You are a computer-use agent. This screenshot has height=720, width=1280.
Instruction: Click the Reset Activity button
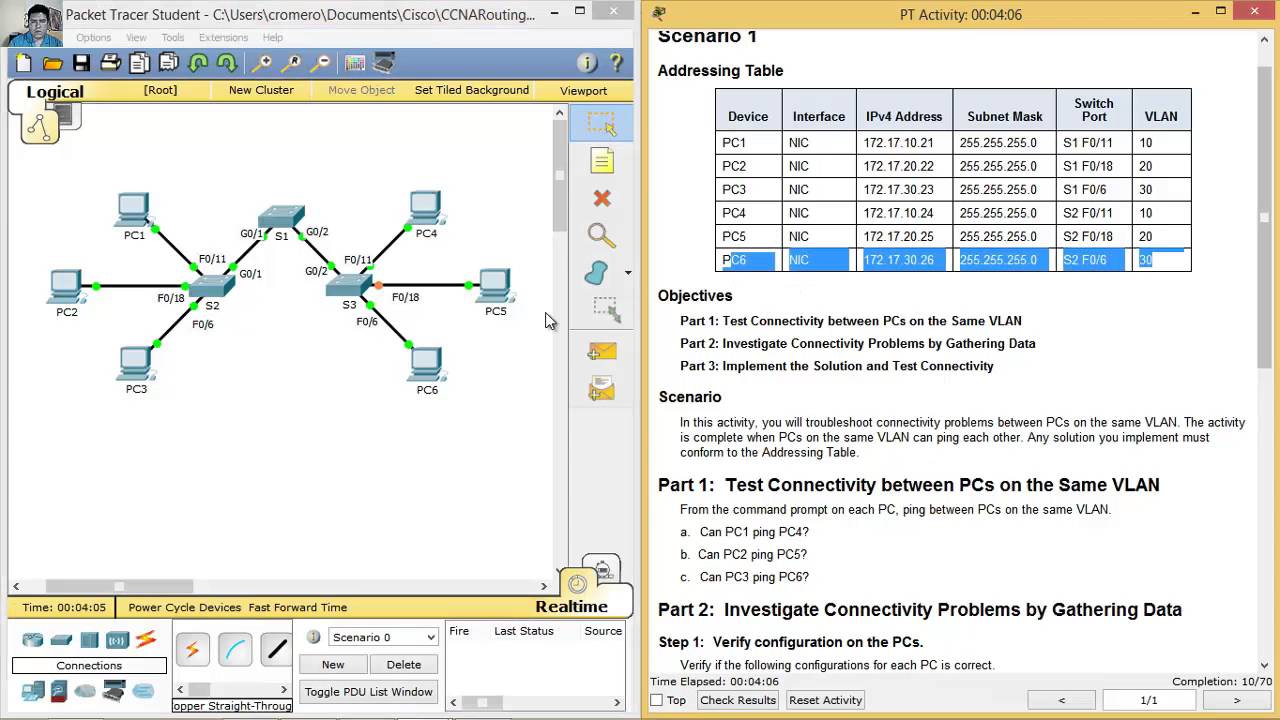click(825, 700)
